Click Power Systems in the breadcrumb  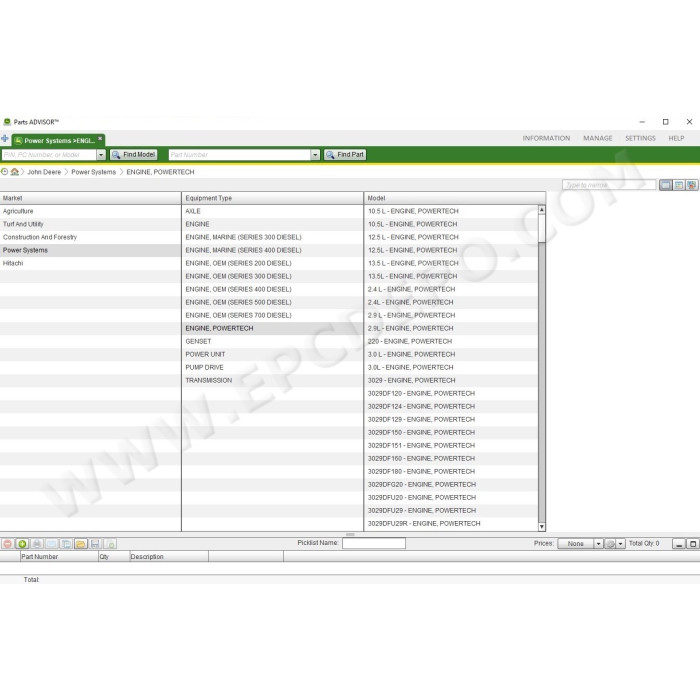click(93, 172)
